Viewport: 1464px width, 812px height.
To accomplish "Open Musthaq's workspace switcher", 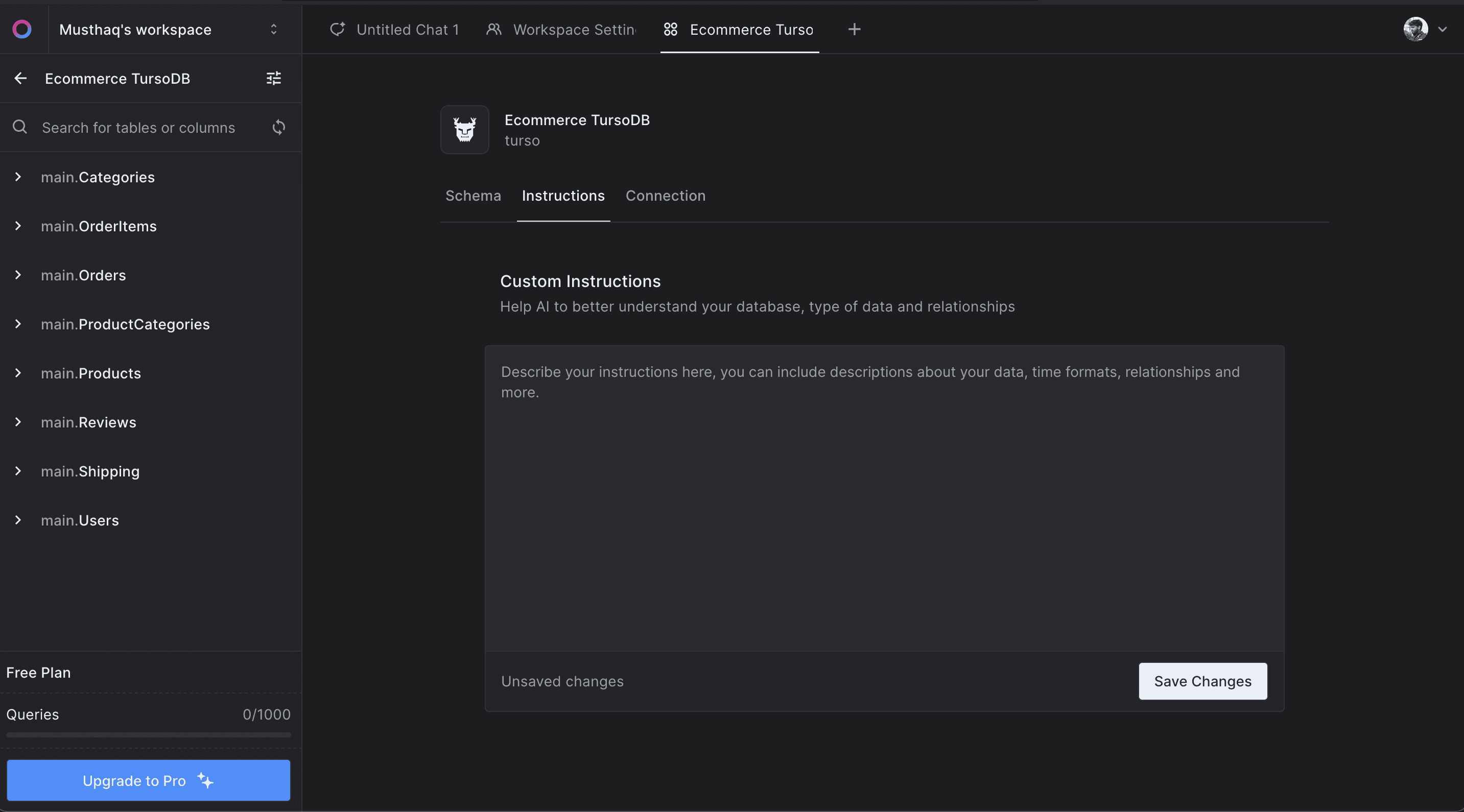I will [170, 30].
